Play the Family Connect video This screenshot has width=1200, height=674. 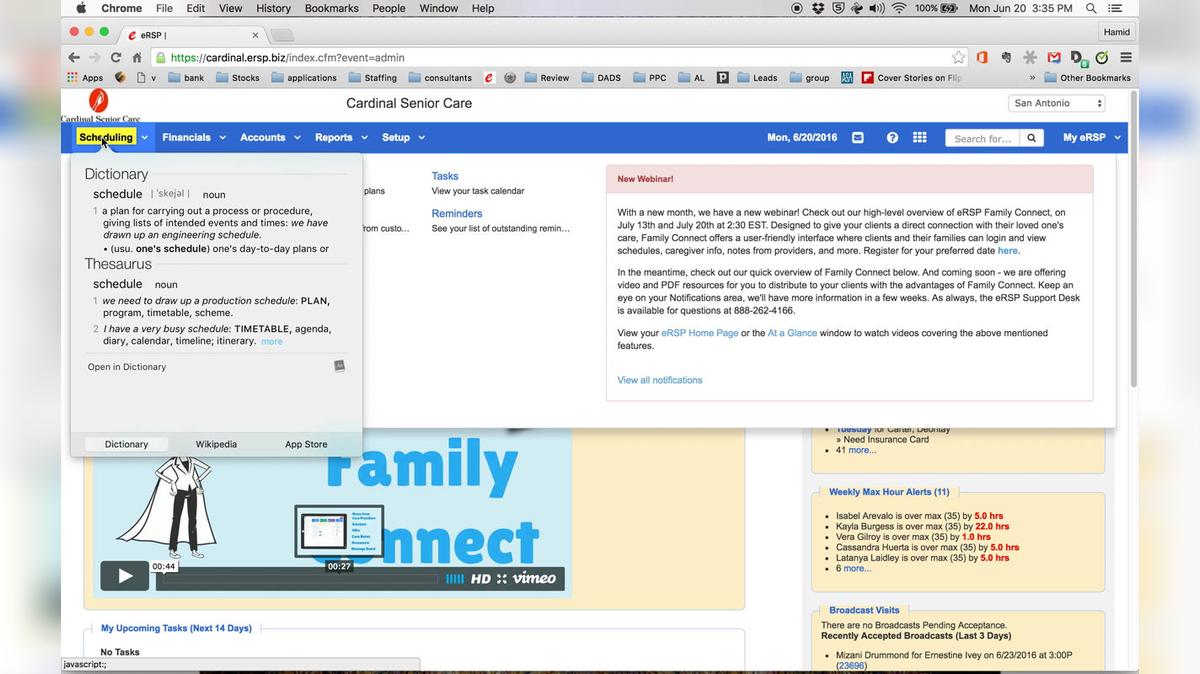pyautogui.click(x=124, y=576)
